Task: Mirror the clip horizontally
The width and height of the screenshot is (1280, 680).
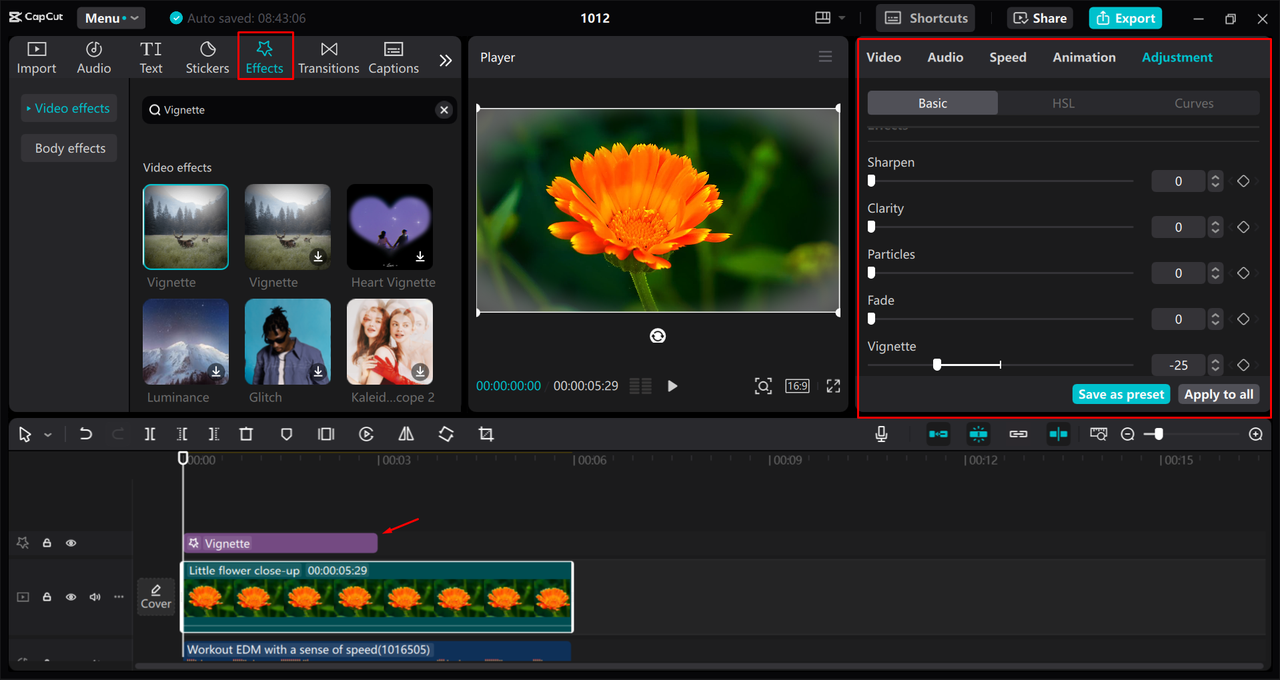Action: coord(406,434)
